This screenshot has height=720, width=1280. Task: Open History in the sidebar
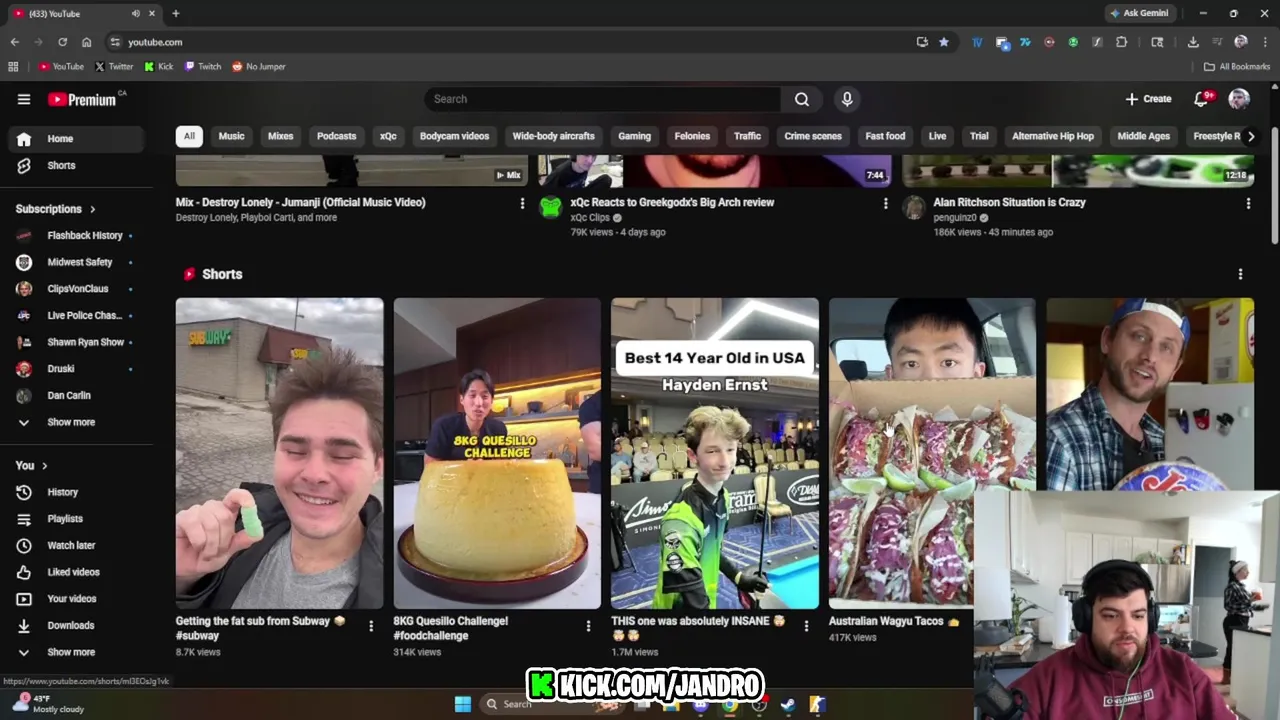point(78,492)
